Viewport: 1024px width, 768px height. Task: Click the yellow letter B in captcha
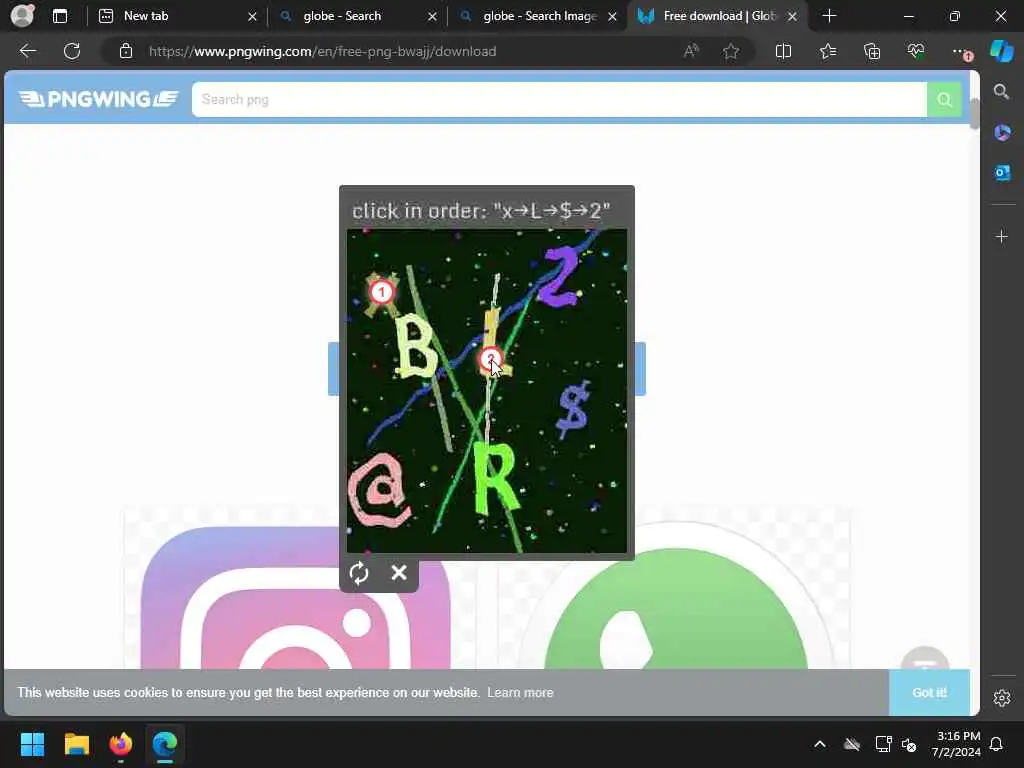[x=415, y=346]
